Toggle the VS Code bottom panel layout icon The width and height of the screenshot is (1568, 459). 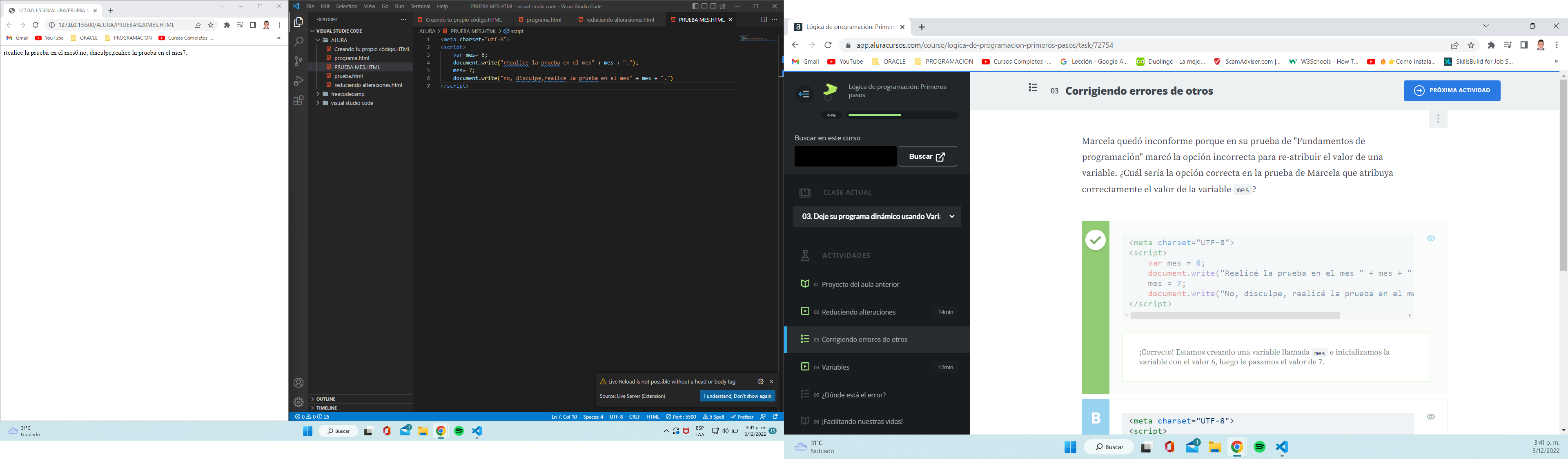pos(704,6)
